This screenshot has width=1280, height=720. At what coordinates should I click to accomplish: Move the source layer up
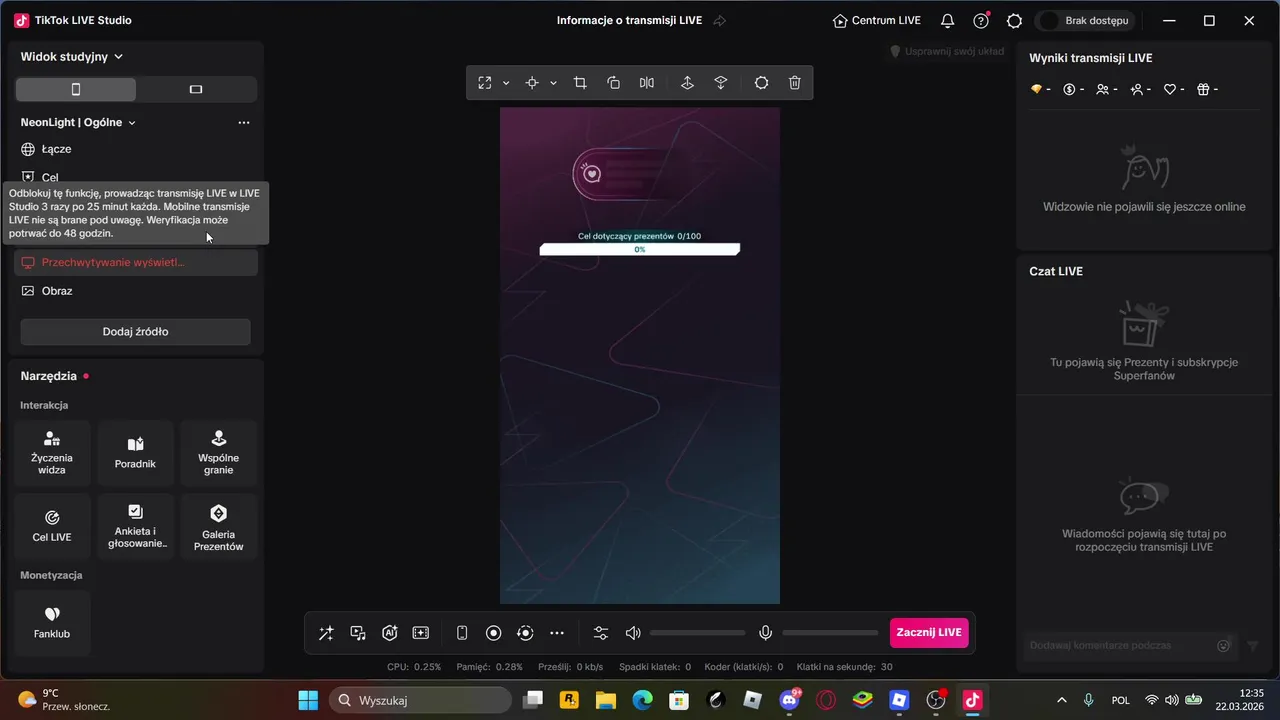click(x=687, y=83)
